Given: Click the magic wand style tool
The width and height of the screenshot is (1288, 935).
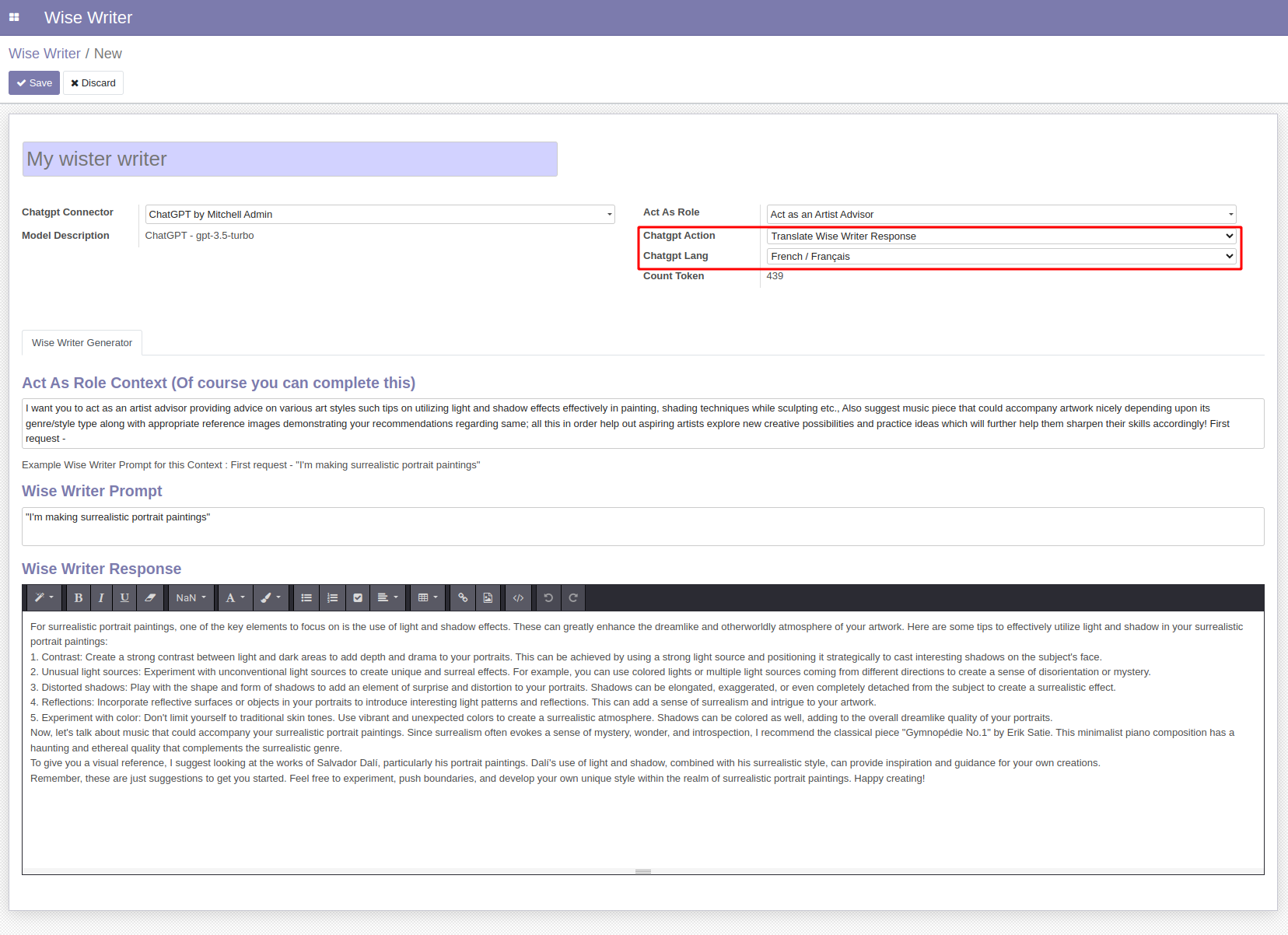Looking at the screenshot, I should [x=44, y=597].
